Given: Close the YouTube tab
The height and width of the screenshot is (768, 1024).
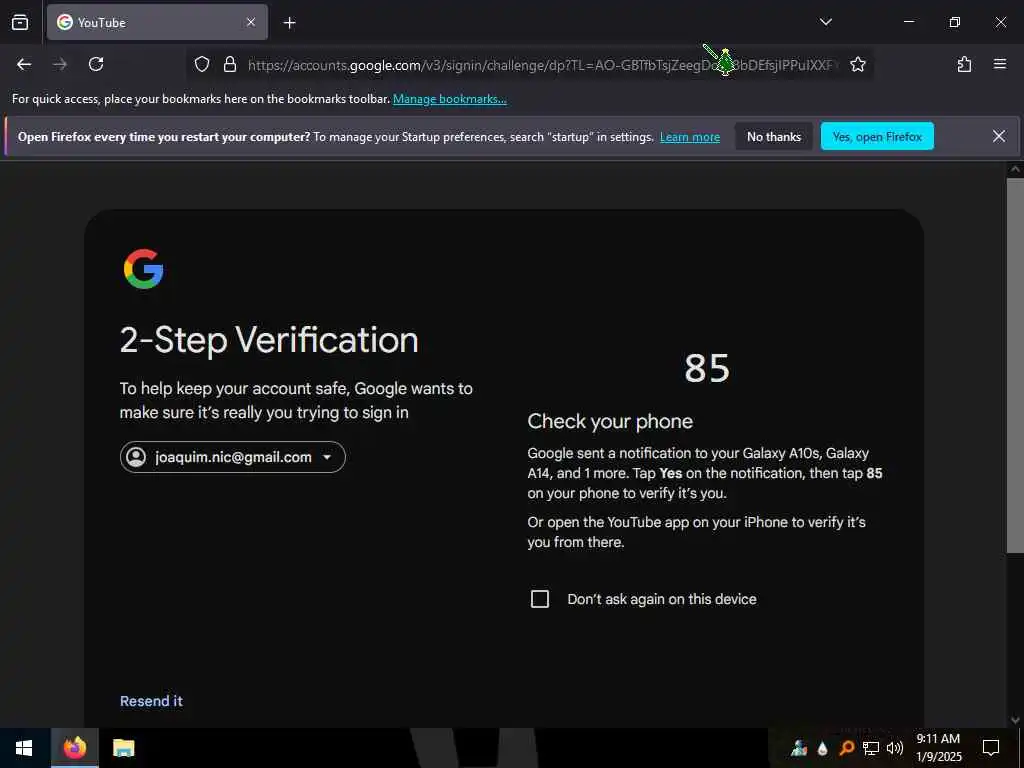Looking at the screenshot, I should 251,22.
